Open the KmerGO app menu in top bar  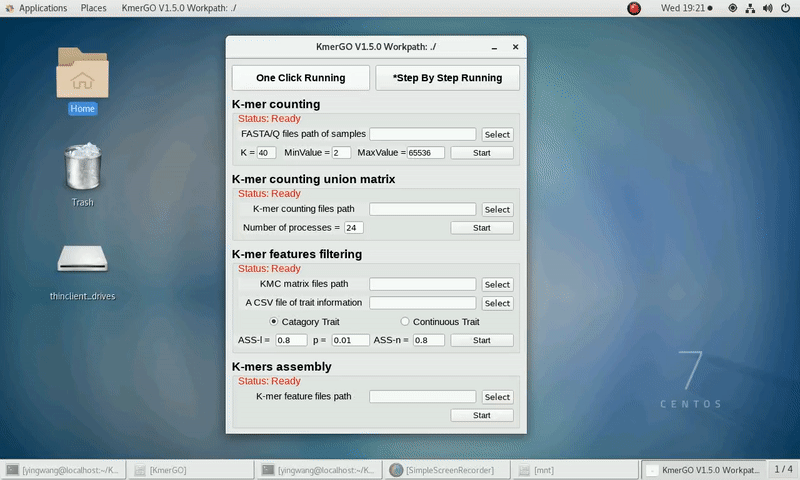point(179,8)
